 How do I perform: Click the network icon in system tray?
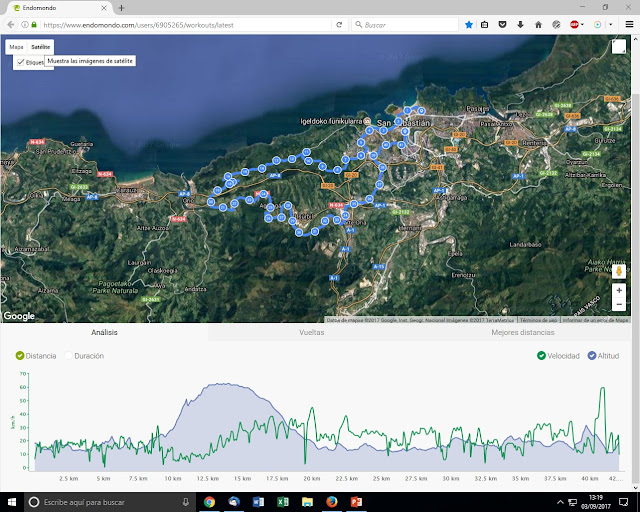572,502
